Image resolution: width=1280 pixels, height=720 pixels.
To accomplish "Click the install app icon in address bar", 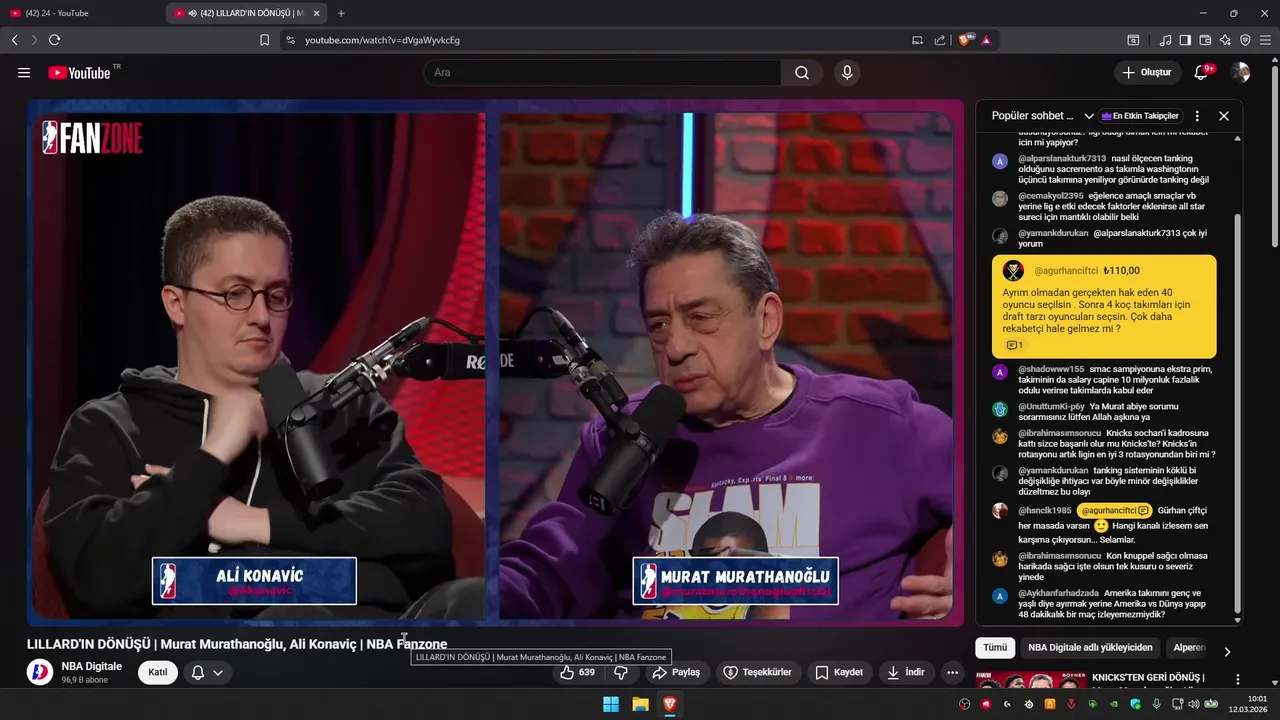I will [x=917, y=40].
